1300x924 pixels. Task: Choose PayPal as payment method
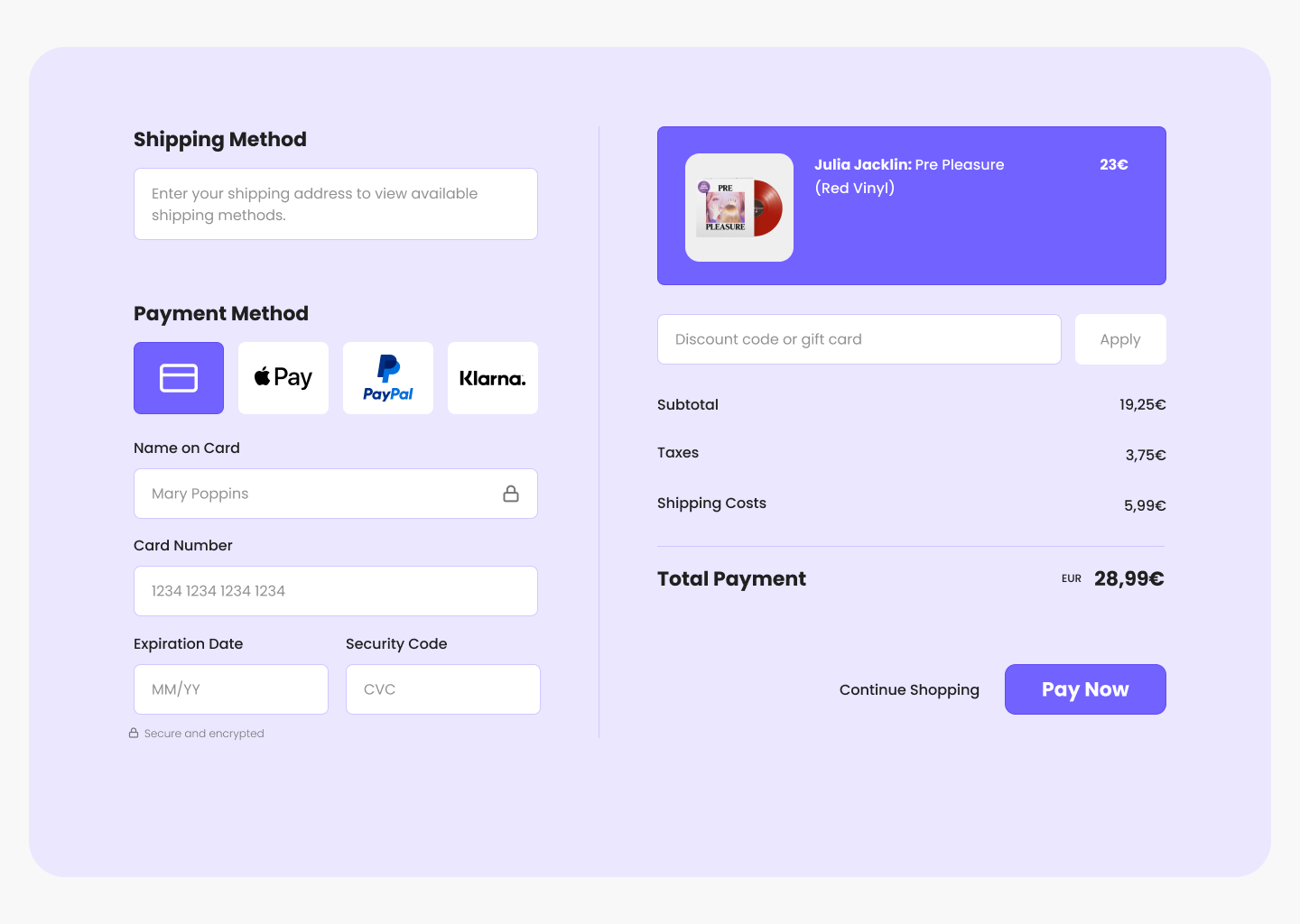388,378
